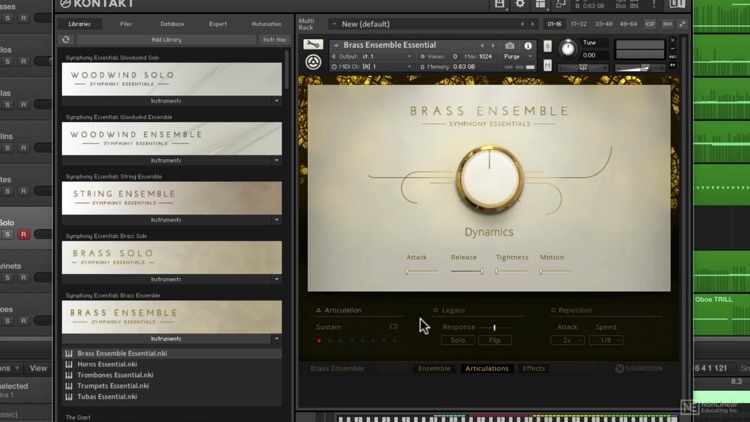Solo the Brass Ensemble instrument
The image size is (750, 422).
pos(547,47)
